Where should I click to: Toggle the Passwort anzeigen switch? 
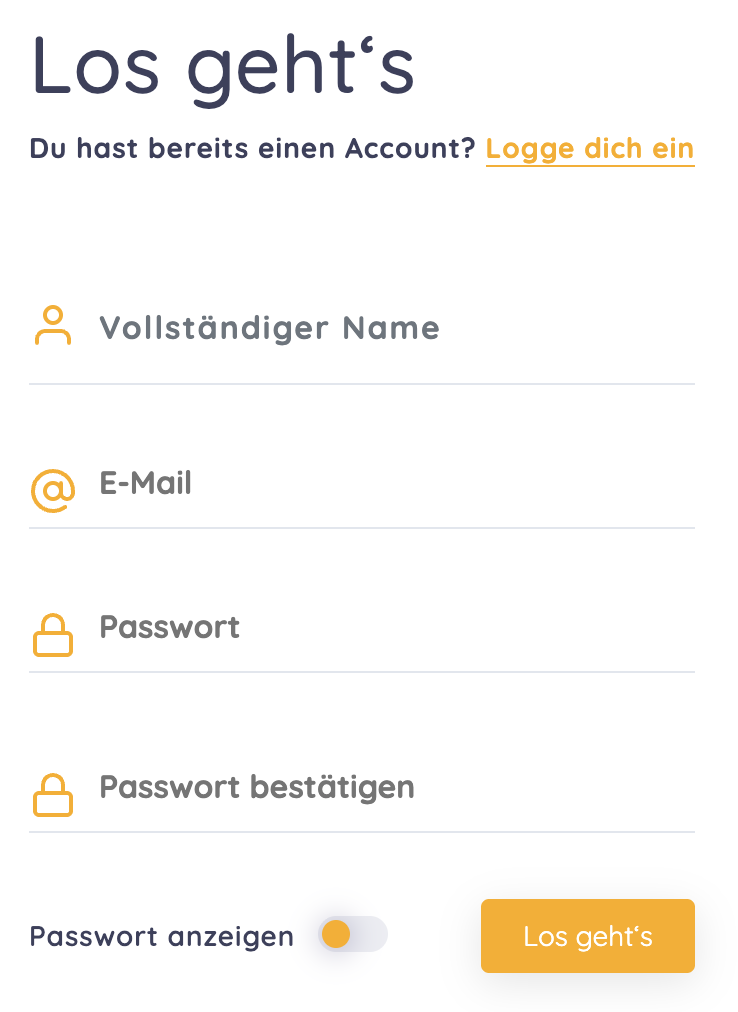point(353,935)
